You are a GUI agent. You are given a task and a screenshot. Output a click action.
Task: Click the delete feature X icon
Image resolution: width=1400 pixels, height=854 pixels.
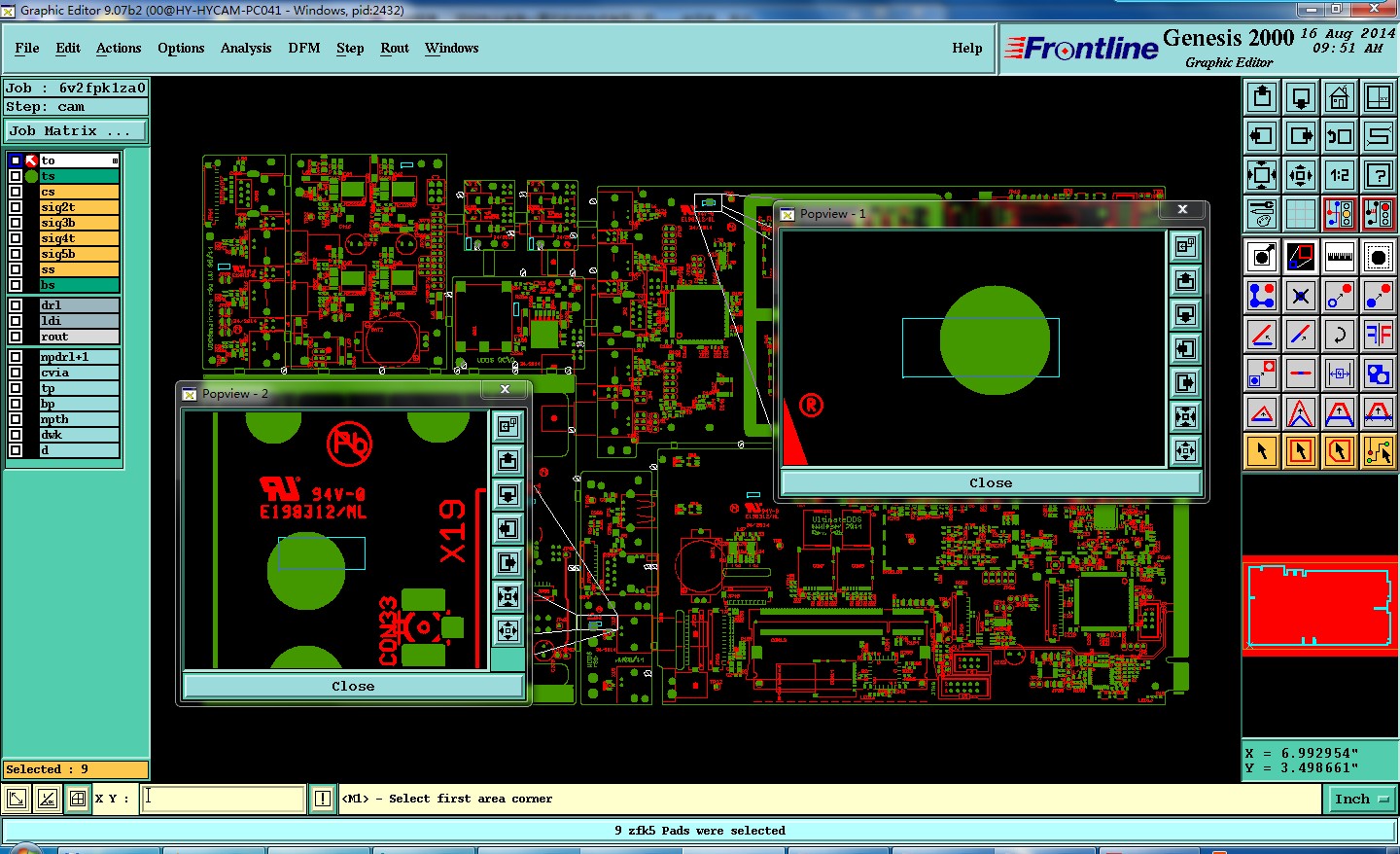coord(1301,296)
